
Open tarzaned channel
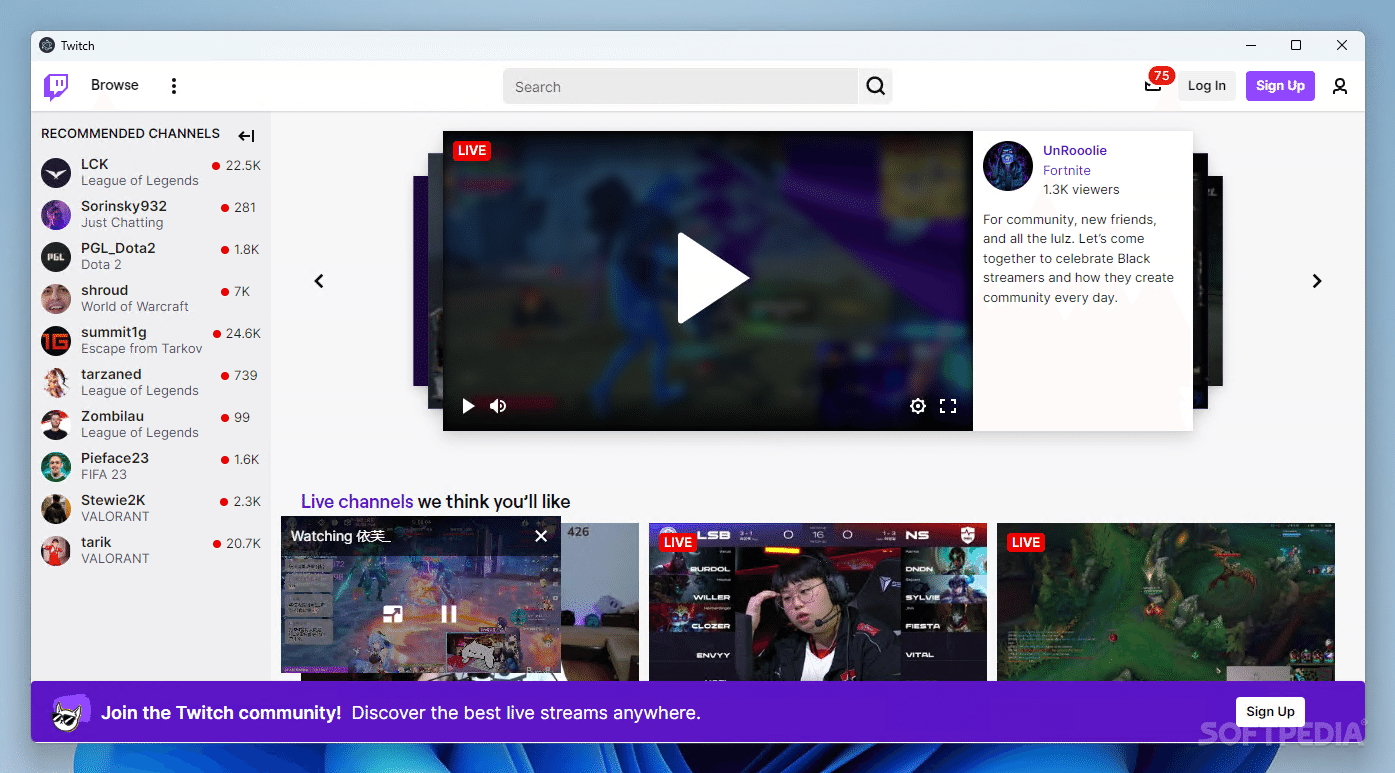(x=150, y=382)
